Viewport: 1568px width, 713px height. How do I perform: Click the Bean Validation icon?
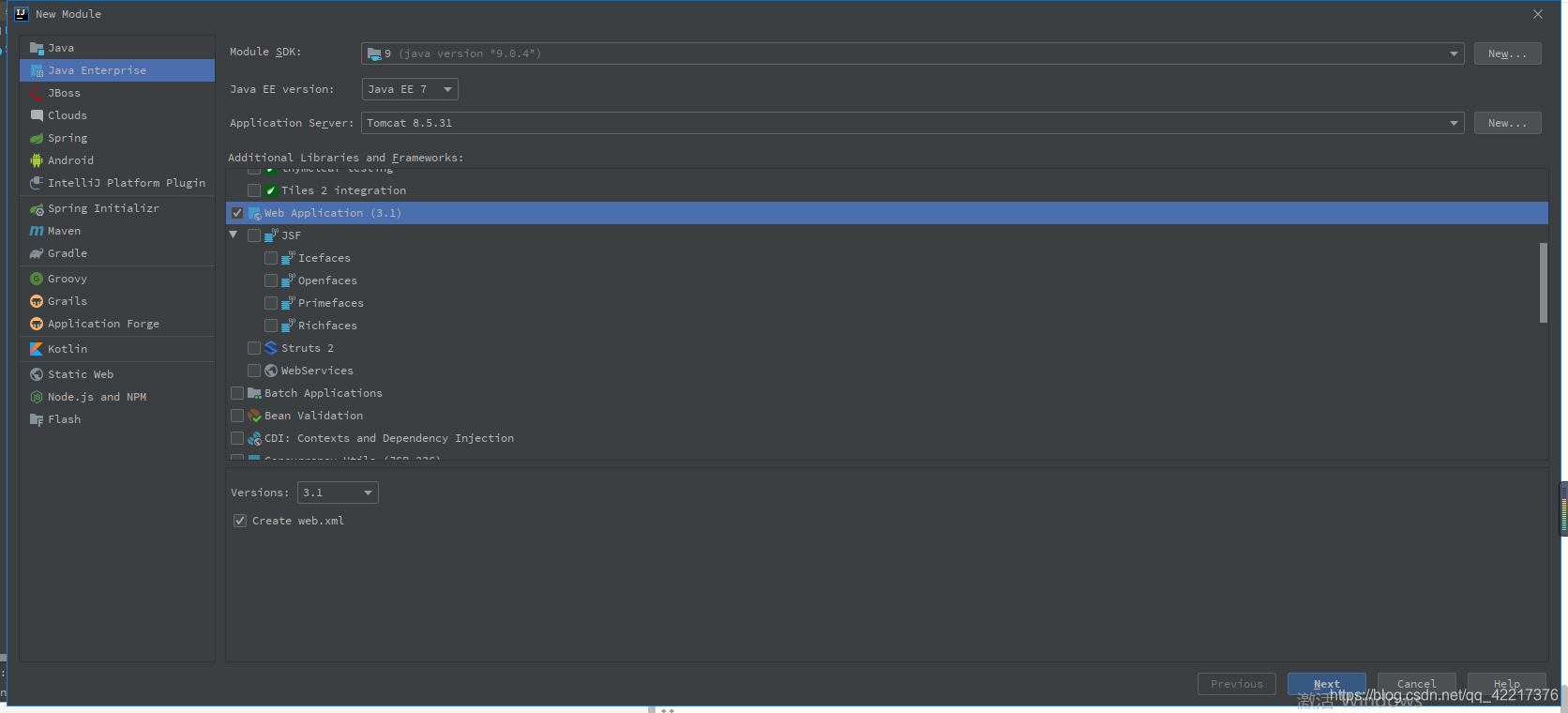pos(254,416)
